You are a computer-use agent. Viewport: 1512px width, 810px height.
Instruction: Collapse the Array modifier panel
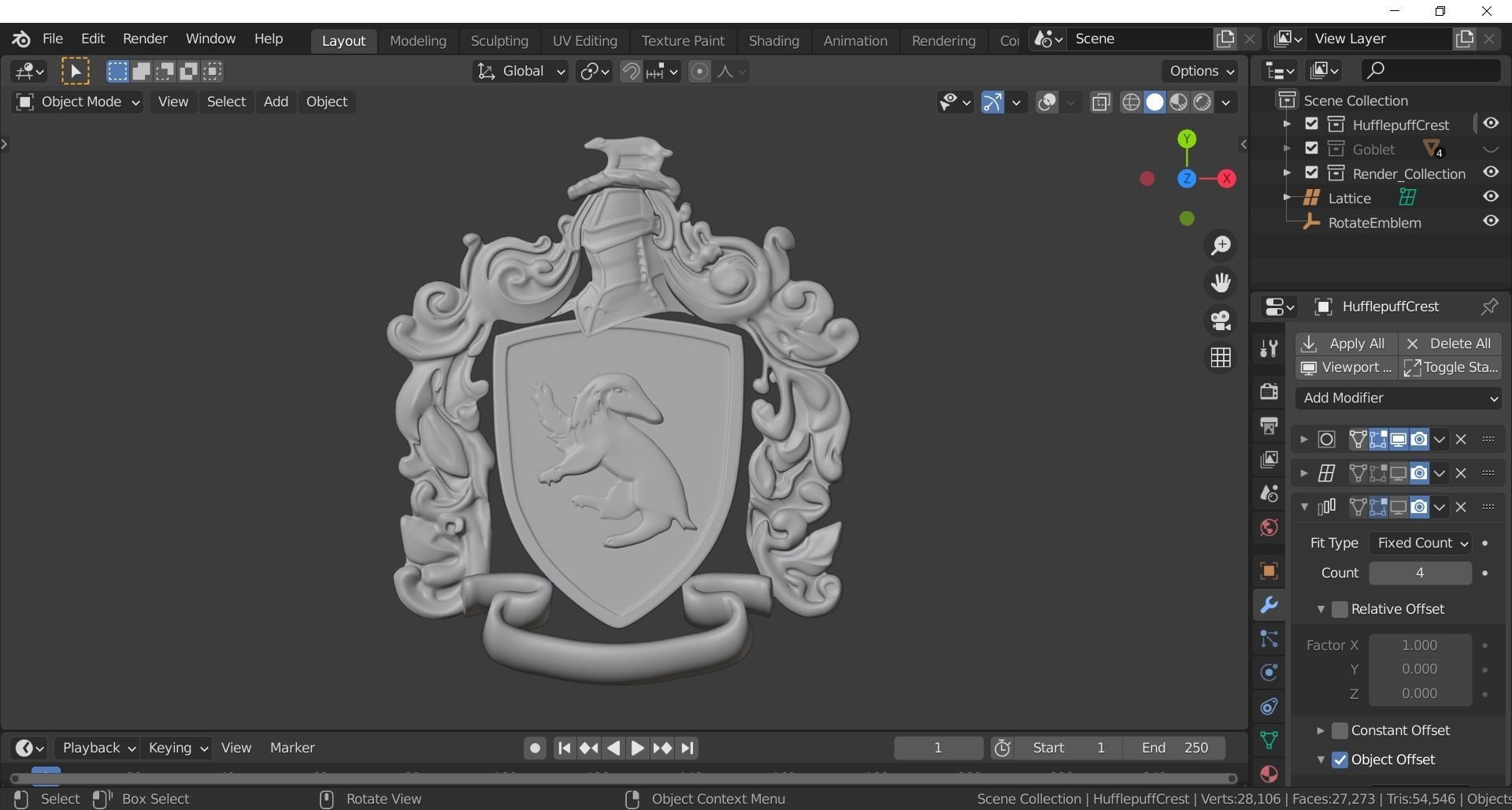coord(1304,507)
